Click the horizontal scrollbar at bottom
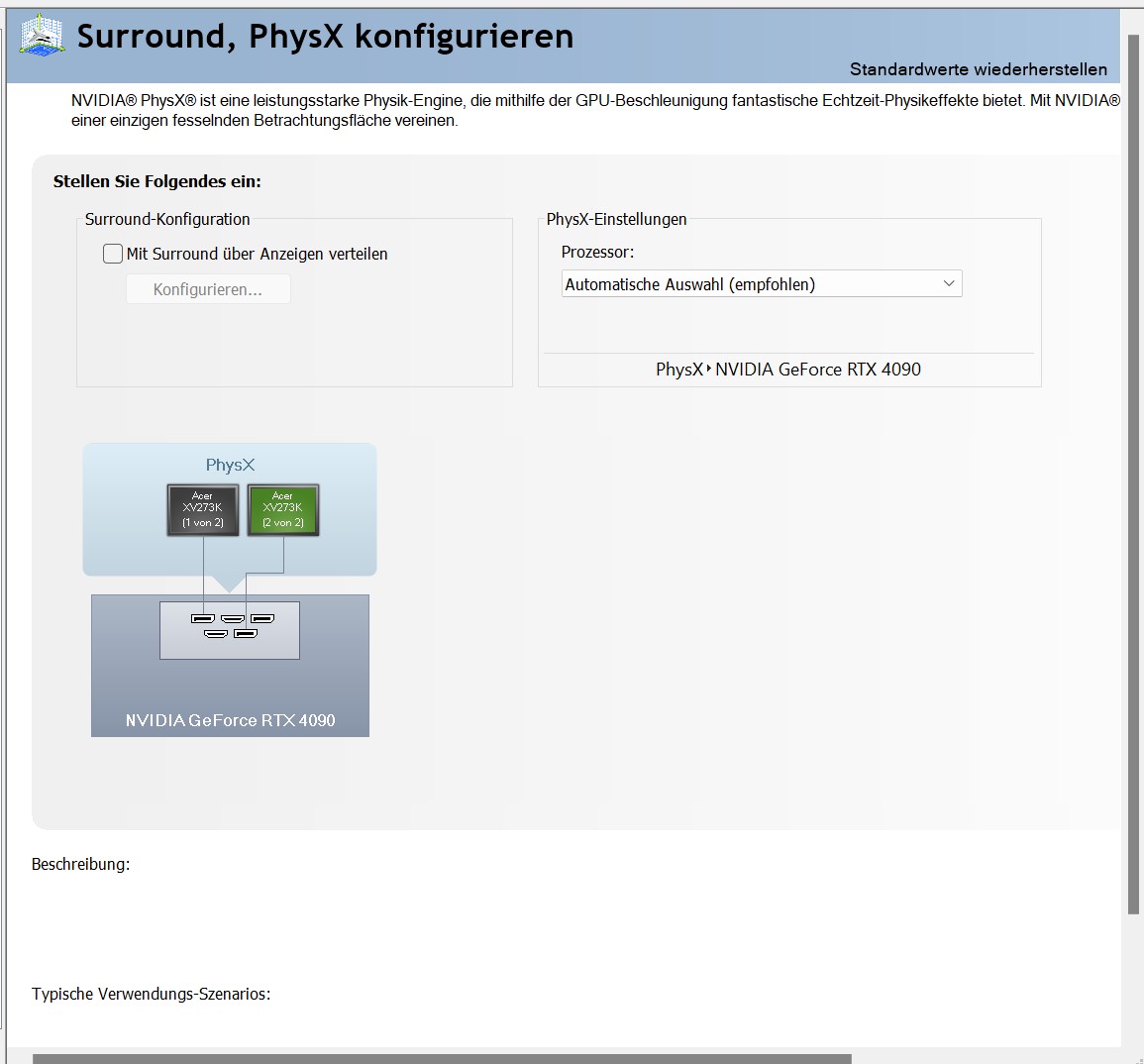This screenshot has height=1064, width=1144. [x=442, y=1059]
